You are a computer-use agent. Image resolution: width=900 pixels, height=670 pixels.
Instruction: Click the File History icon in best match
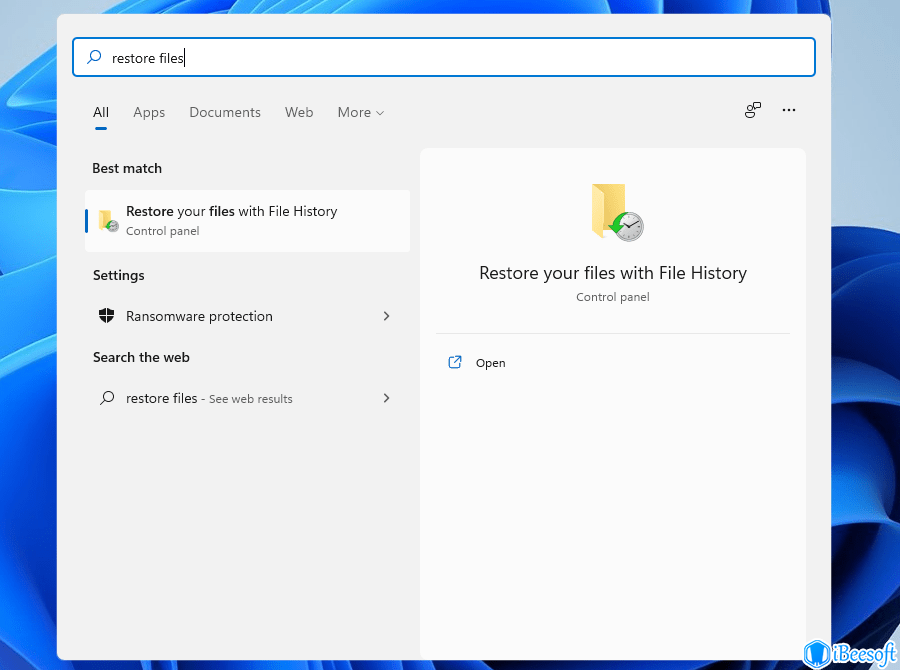(108, 221)
